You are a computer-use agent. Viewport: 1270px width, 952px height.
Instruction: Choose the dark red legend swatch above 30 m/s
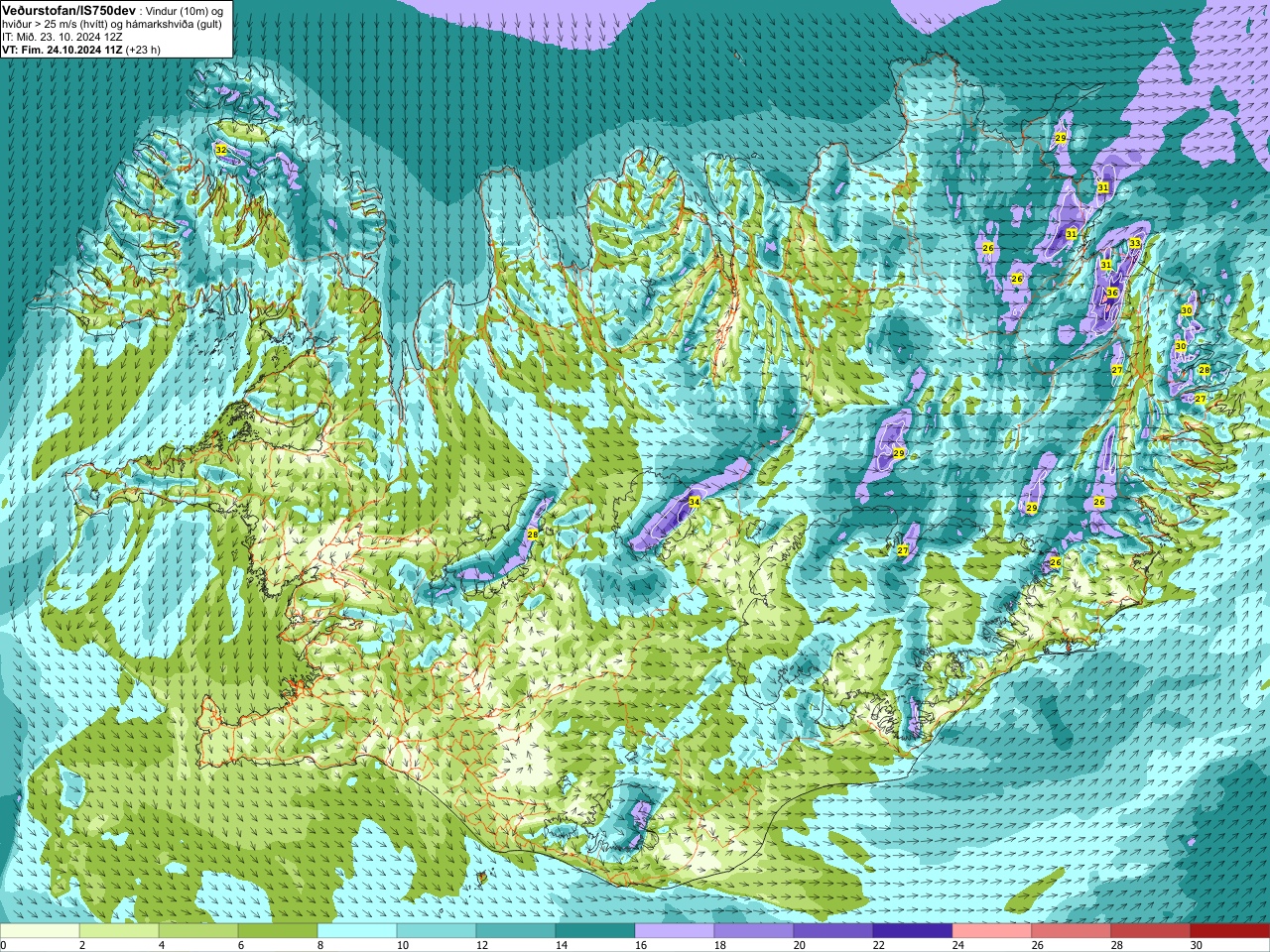coord(1230,931)
